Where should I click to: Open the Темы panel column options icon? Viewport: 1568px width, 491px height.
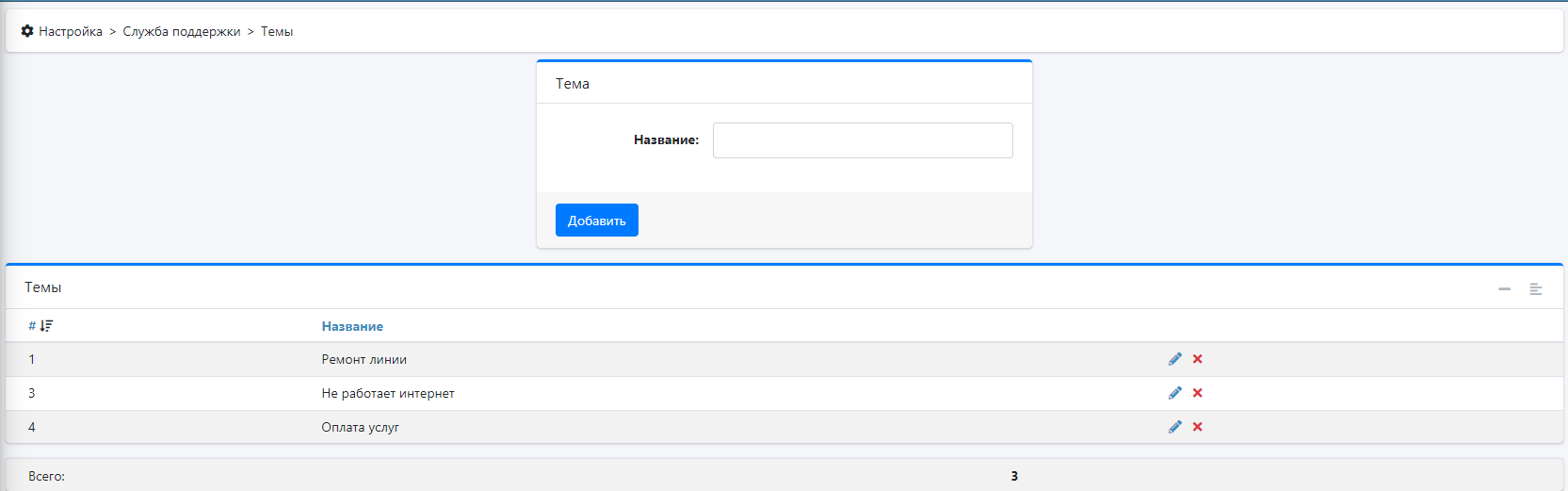pyautogui.click(x=1535, y=288)
